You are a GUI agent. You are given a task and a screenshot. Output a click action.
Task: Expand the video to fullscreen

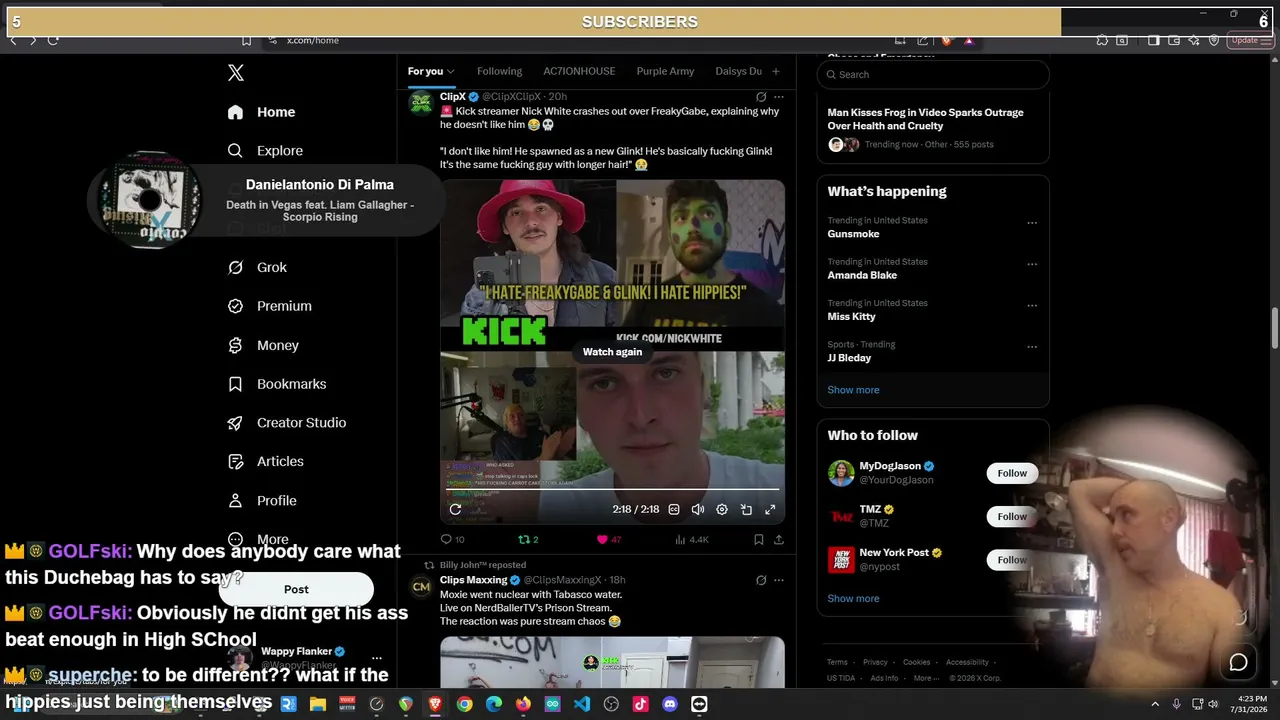click(x=770, y=509)
